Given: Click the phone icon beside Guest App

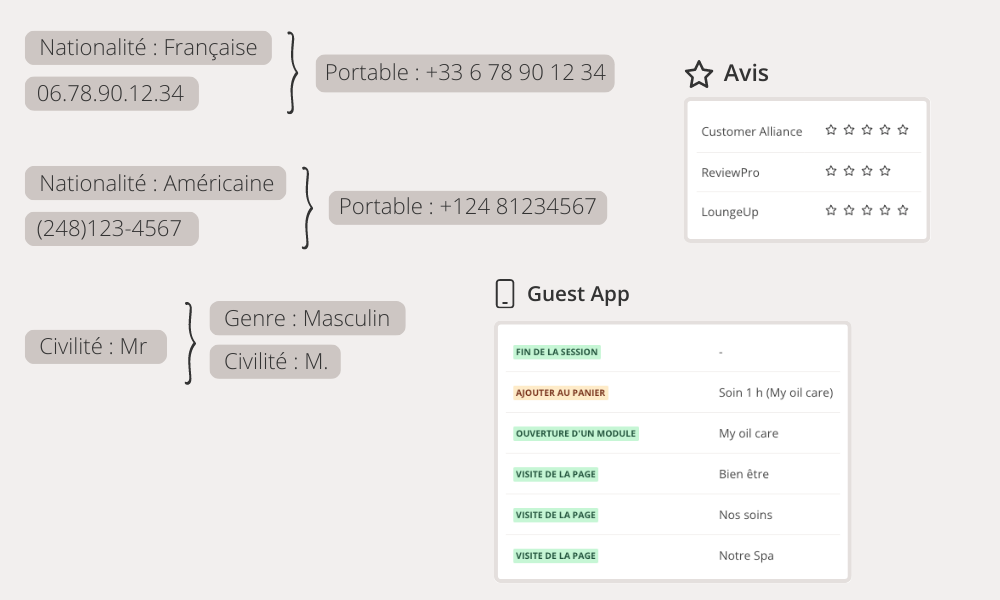Looking at the screenshot, I should pos(505,294).
